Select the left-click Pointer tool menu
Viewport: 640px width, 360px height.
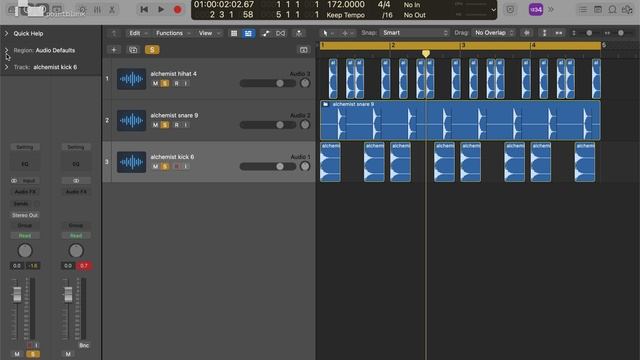point(328,33)
